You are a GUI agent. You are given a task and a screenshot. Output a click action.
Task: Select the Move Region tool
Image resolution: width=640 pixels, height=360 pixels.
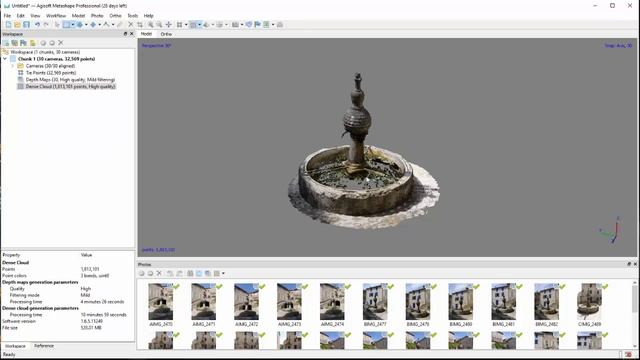click(x=80, y=25)
